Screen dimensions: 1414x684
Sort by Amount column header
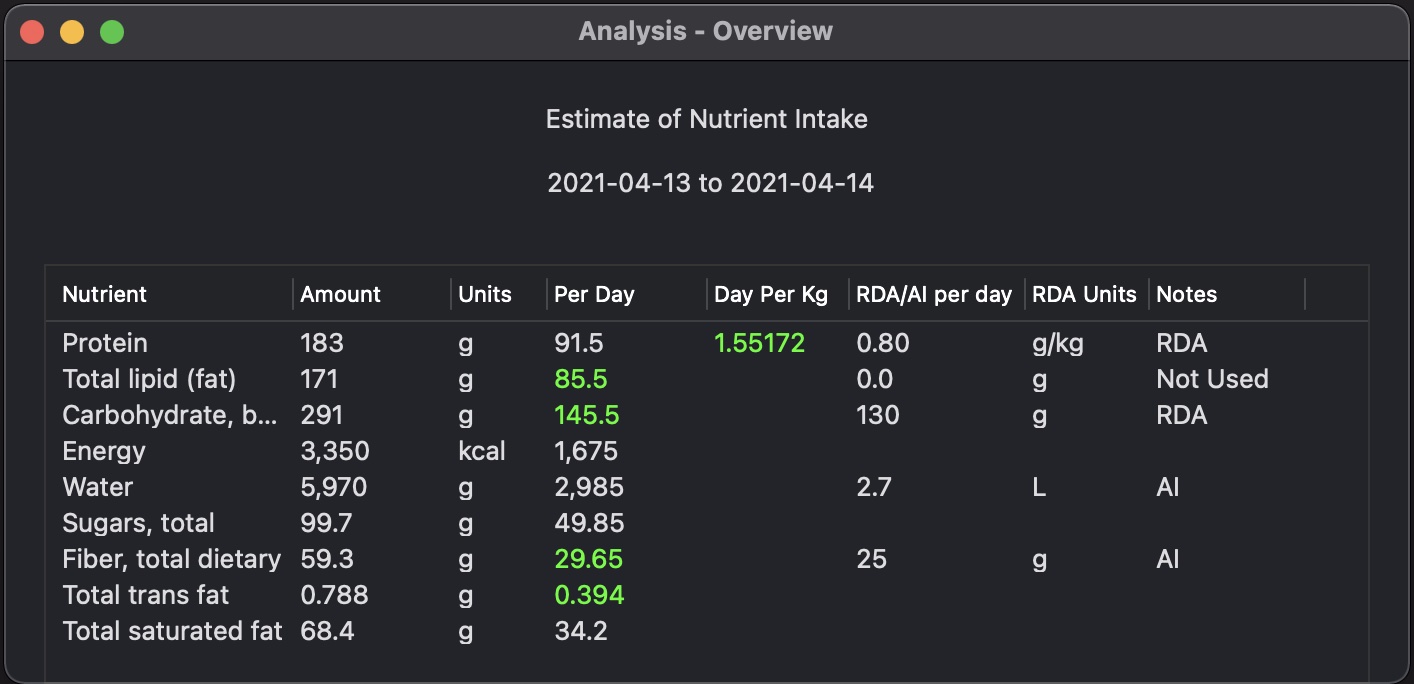(x=340, y=294)
